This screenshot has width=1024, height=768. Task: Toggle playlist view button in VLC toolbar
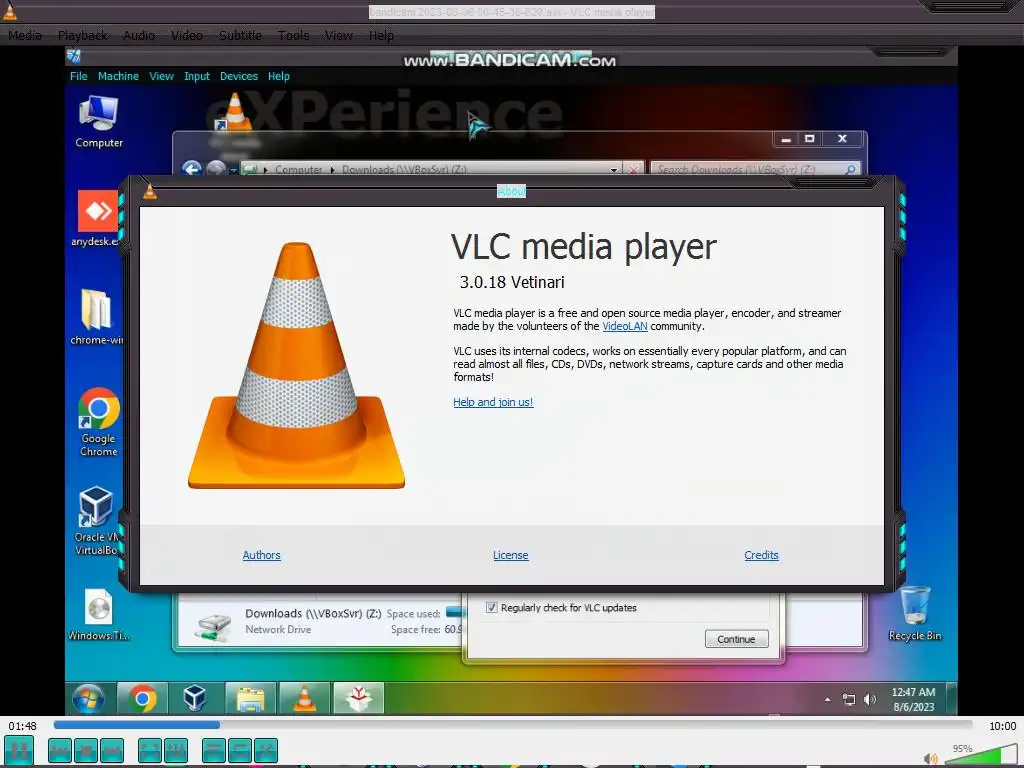(214, 750)
